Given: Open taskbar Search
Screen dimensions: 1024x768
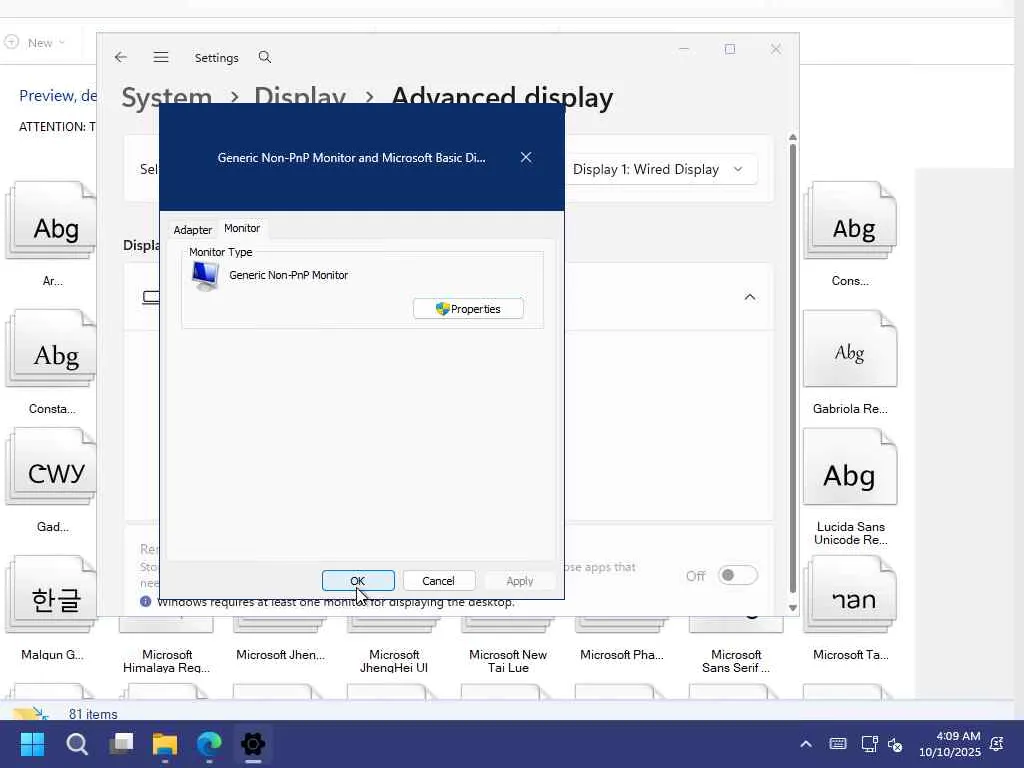Looking at the screenshot, I should pyautogui.click(x=77, y=744).
